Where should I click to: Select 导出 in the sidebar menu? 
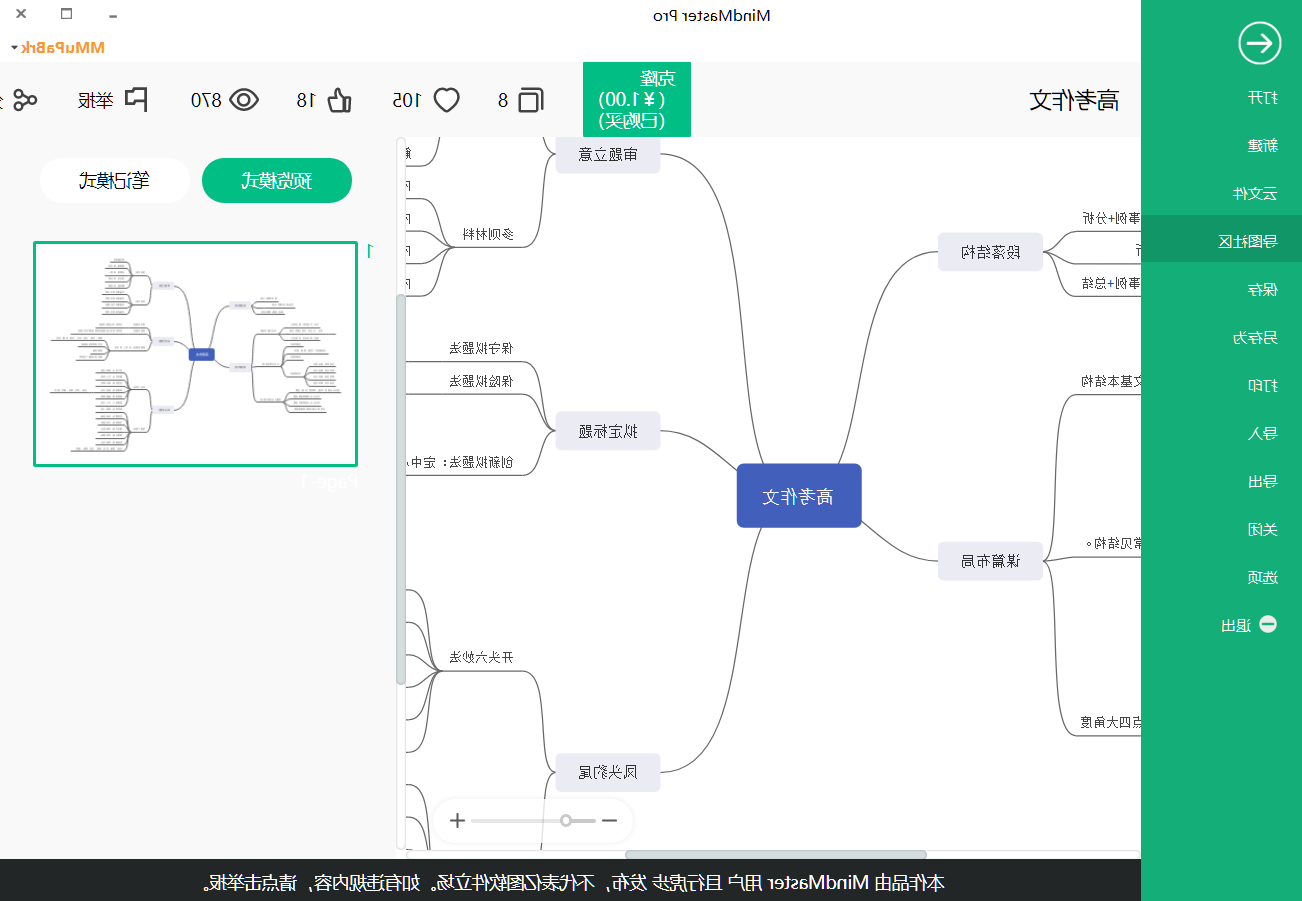pyautogui.click(x=1263, y=481)
